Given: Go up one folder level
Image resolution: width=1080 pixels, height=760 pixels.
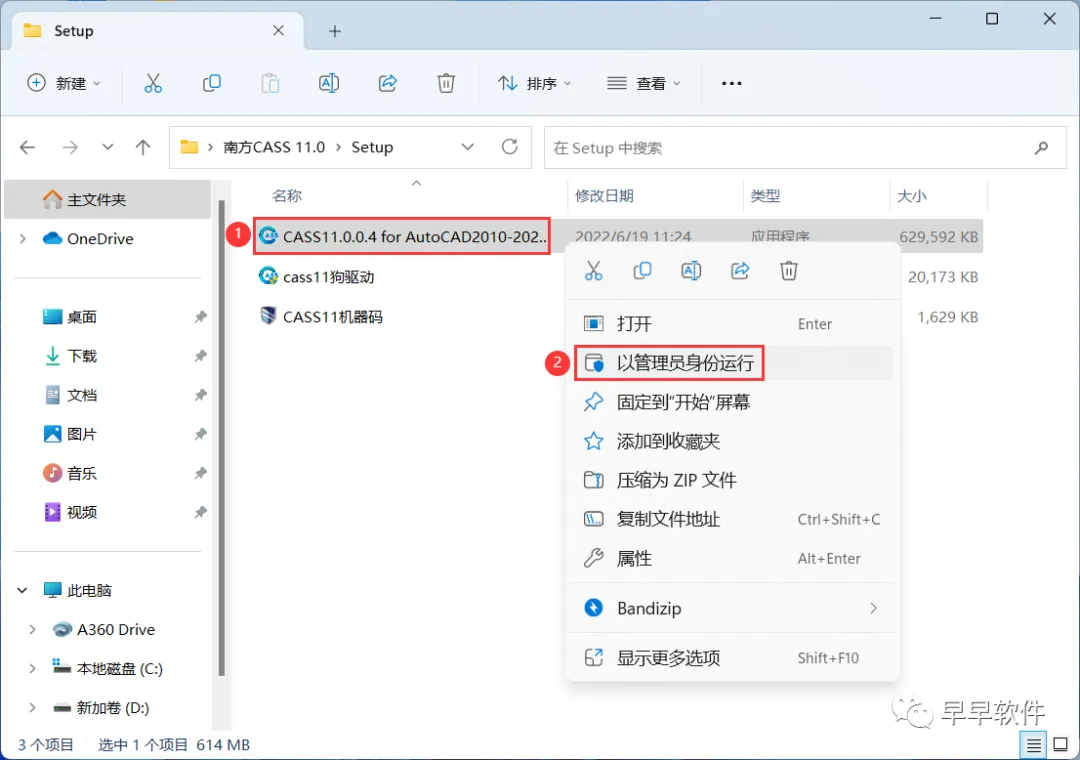Looking at the screenshot, I should (143, 147).
